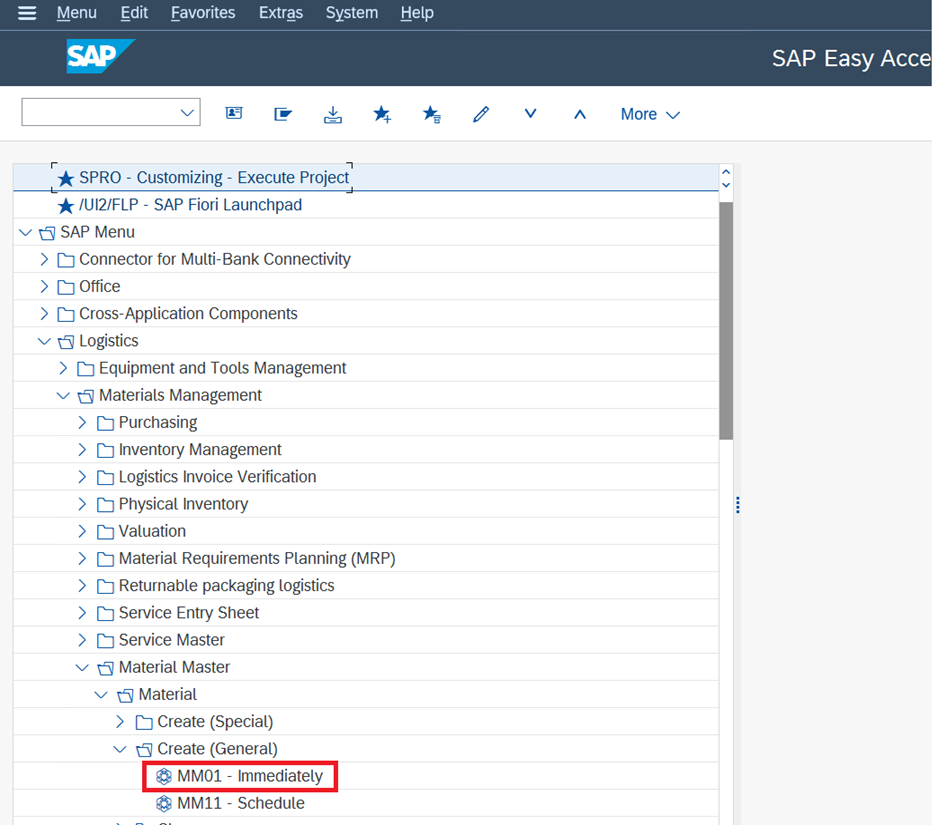Expand the Service Master chevron
The image size is (938, 825).
point(83,640)
